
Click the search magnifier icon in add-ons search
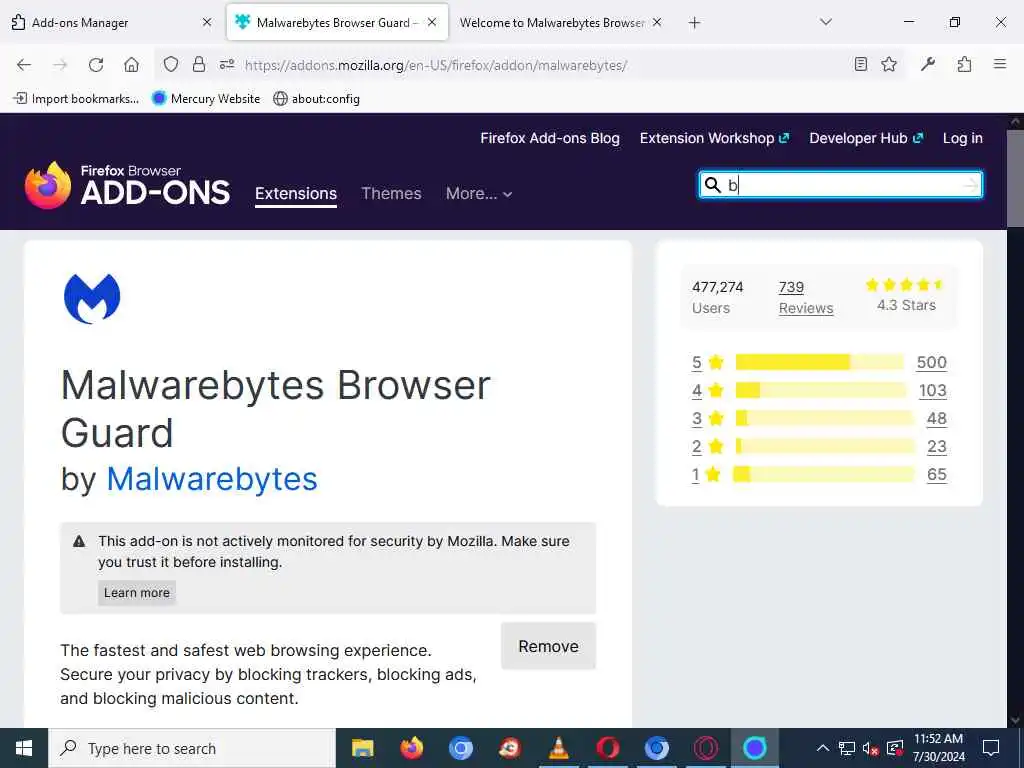coord(712,185)
